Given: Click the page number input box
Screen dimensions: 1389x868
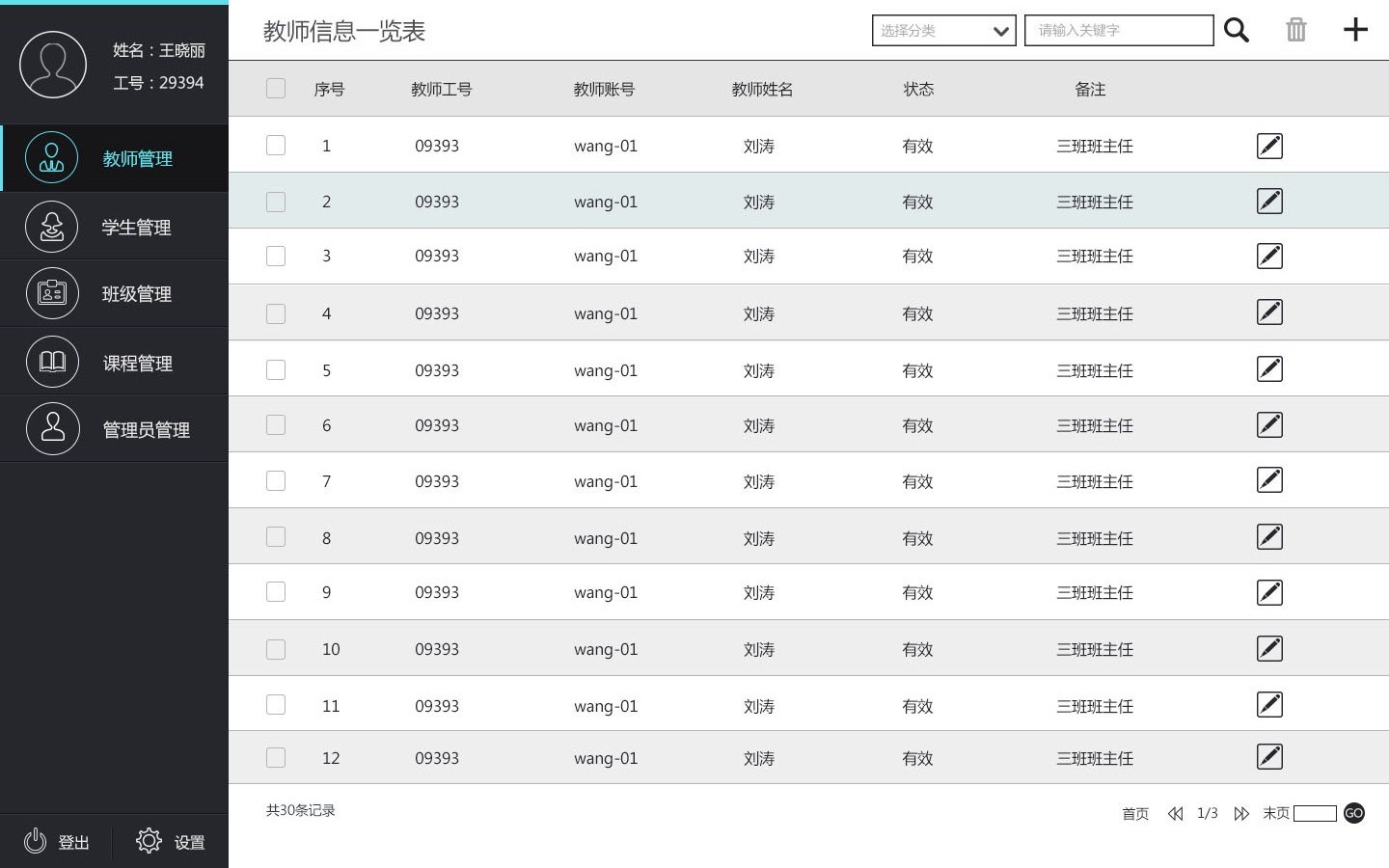Looking at the screenshot, I should (1315, 813).
